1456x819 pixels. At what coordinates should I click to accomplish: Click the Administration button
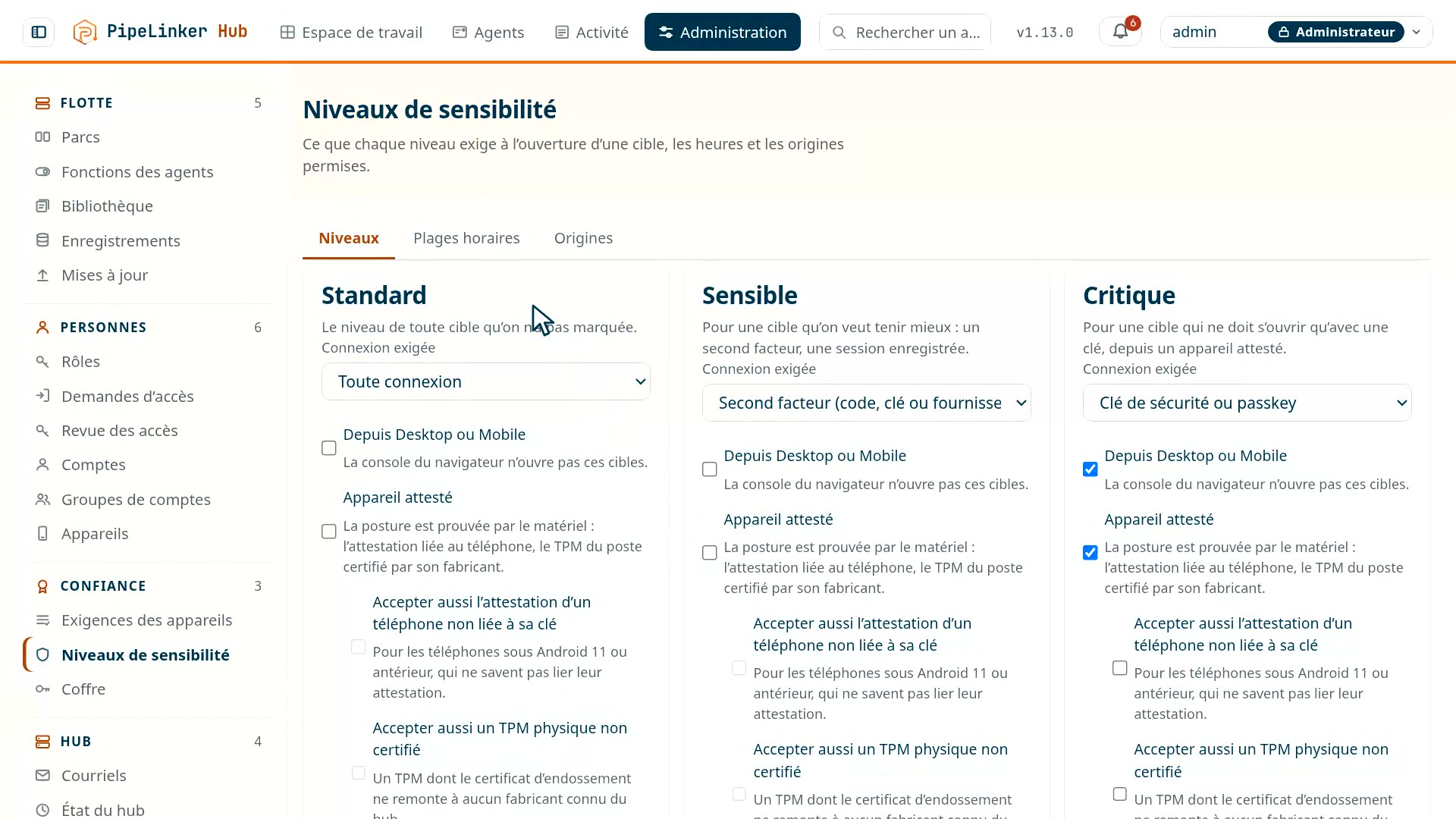723,32
